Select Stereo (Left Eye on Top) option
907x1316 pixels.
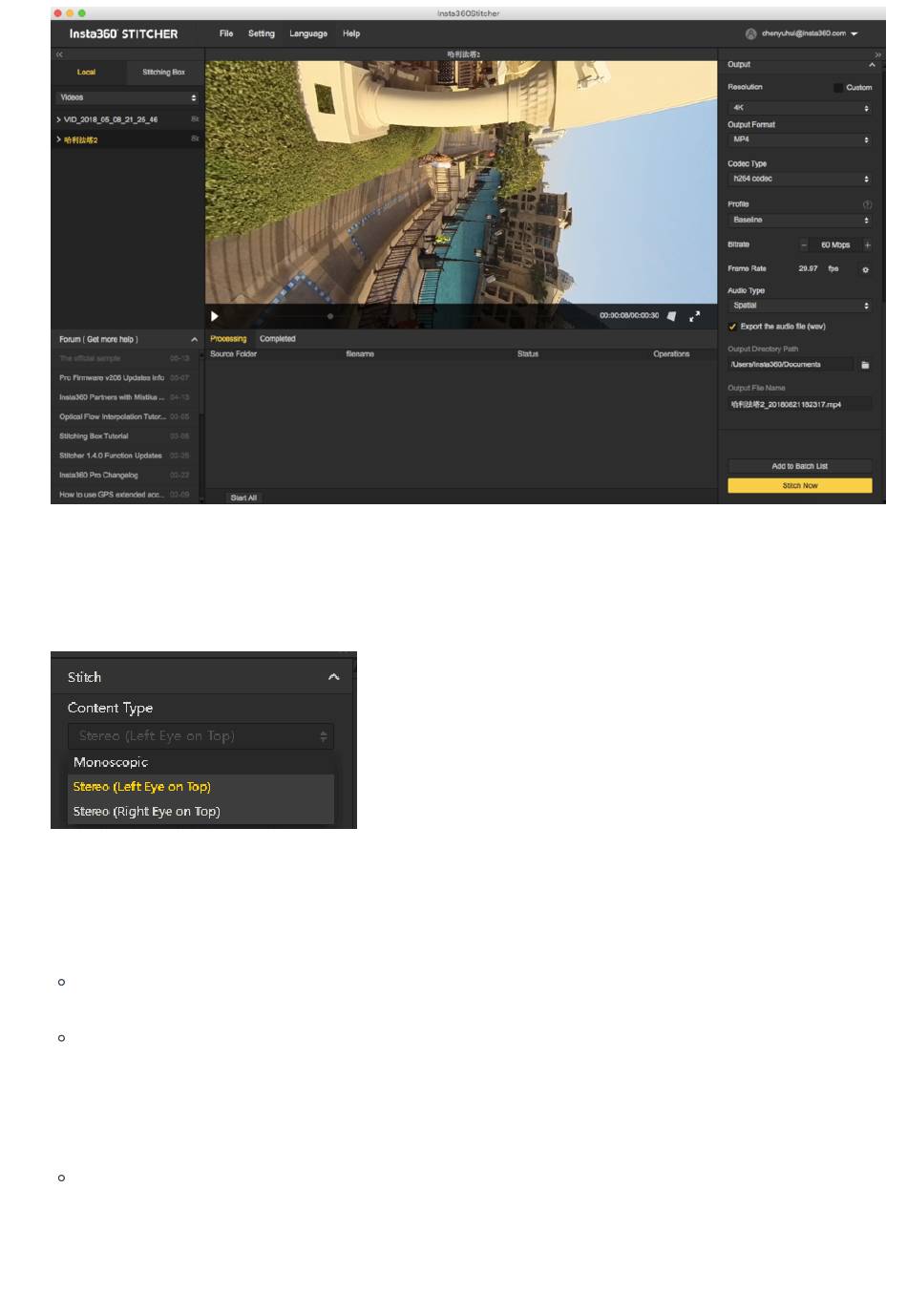200,787
